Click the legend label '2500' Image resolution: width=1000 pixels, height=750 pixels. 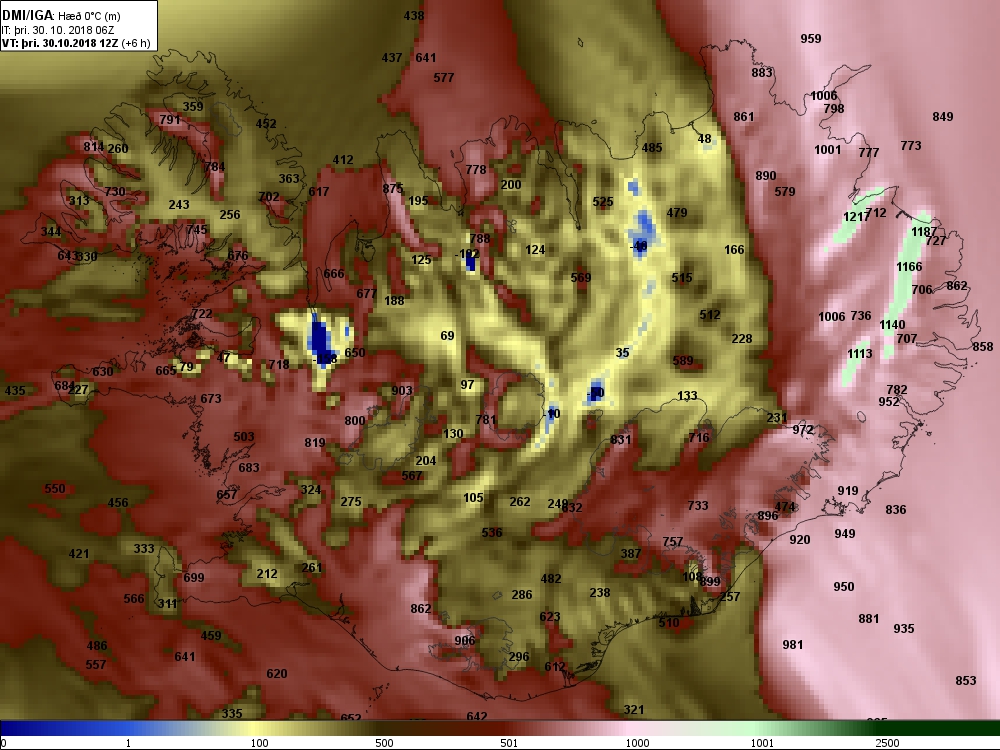pyautogui.click(x=887, y=743)
